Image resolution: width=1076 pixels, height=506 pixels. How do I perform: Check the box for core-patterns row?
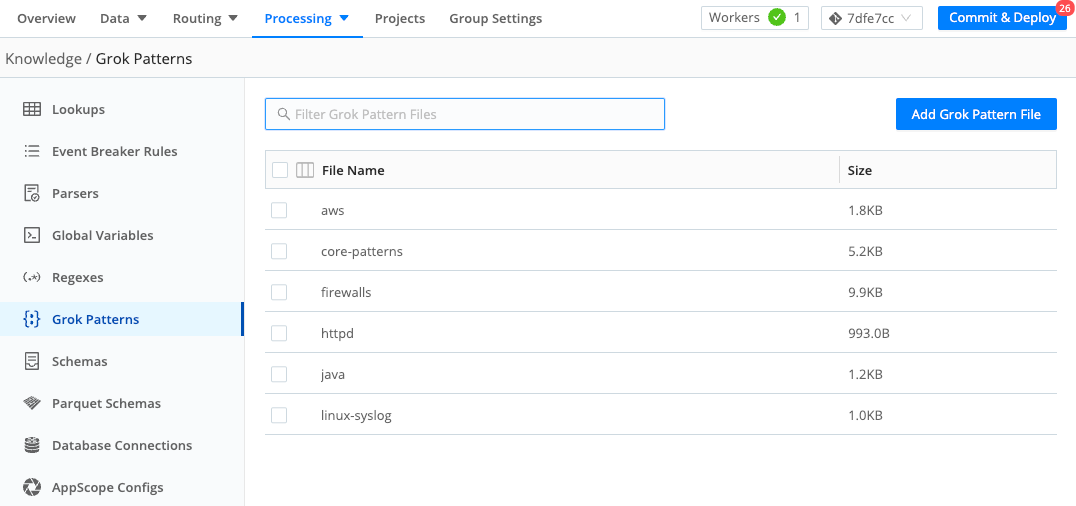279,251
